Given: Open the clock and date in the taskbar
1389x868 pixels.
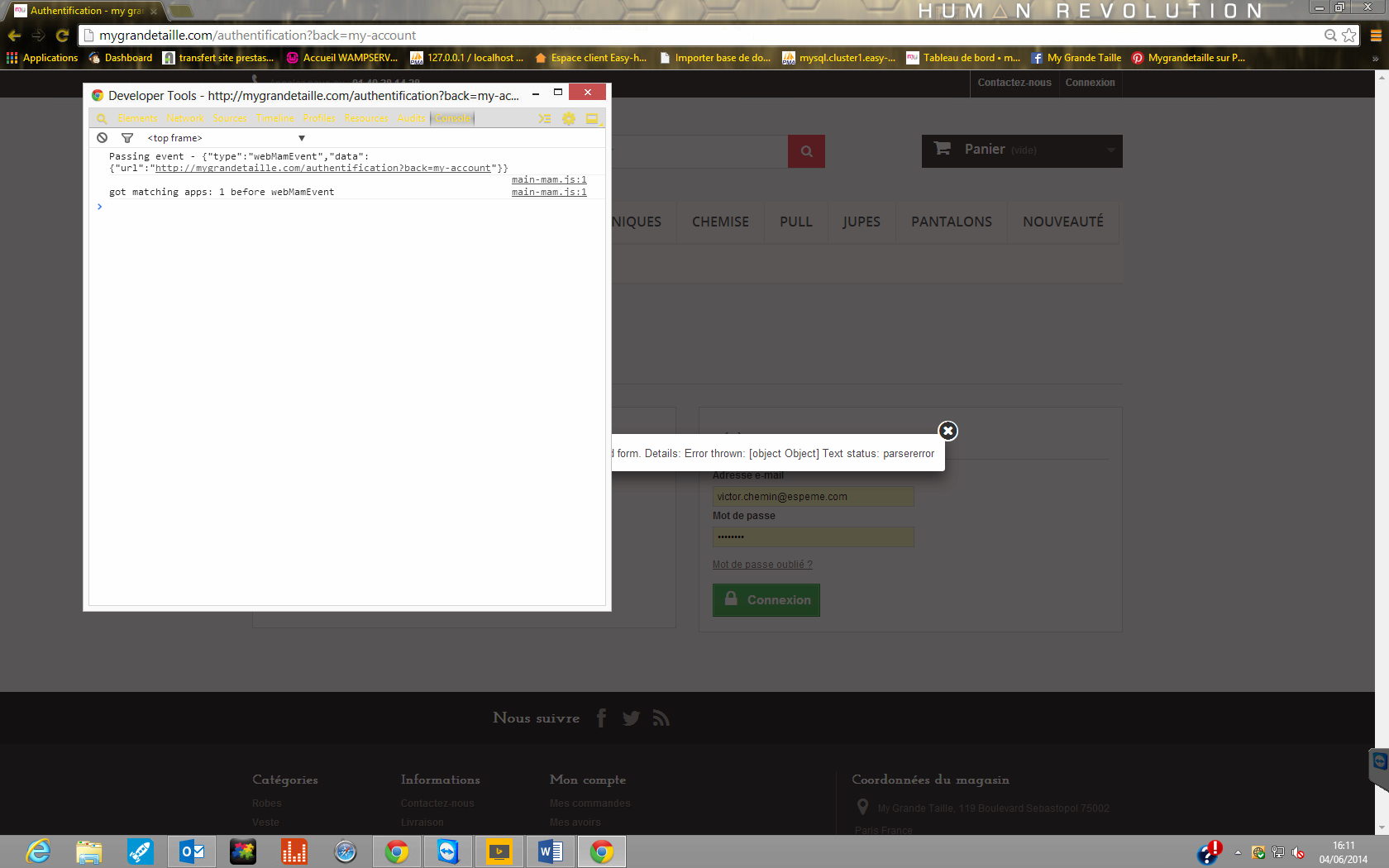Looking at the screenshot, I should 1344,852.
